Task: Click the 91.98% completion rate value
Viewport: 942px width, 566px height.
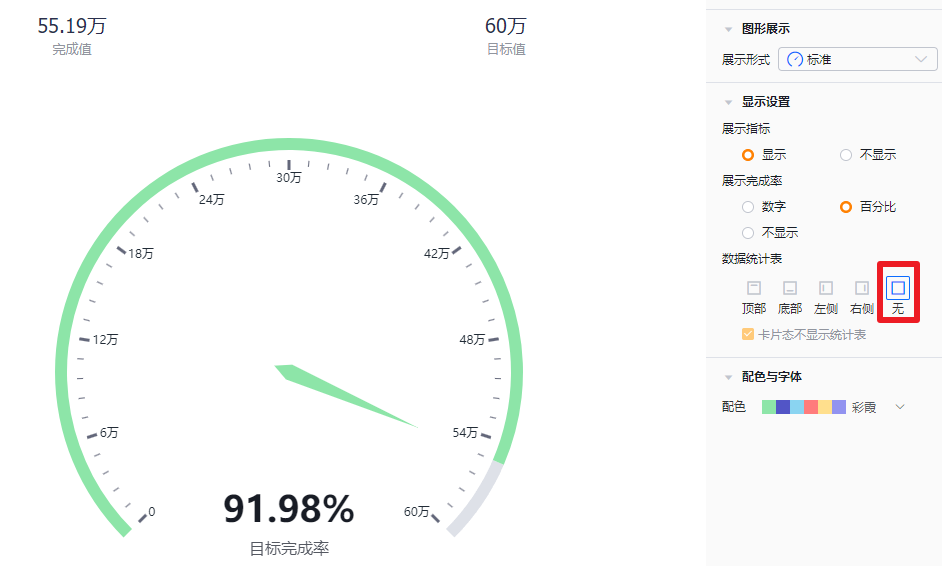Action: [x=289, y=509]
